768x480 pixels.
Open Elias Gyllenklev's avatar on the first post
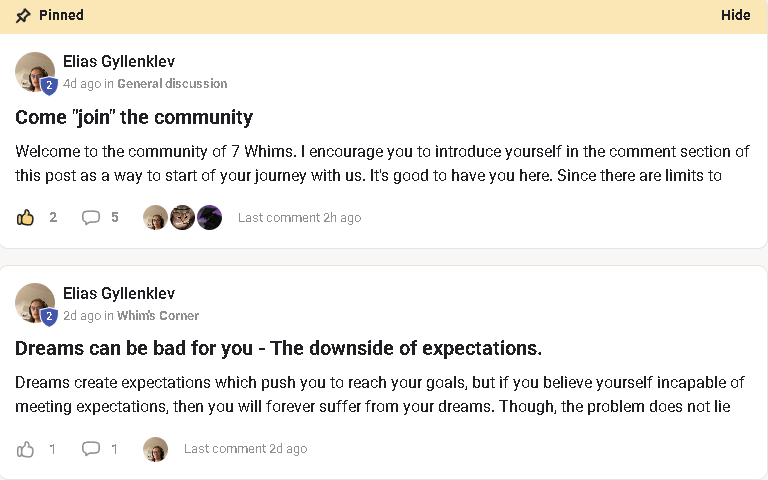click(33, 70)
